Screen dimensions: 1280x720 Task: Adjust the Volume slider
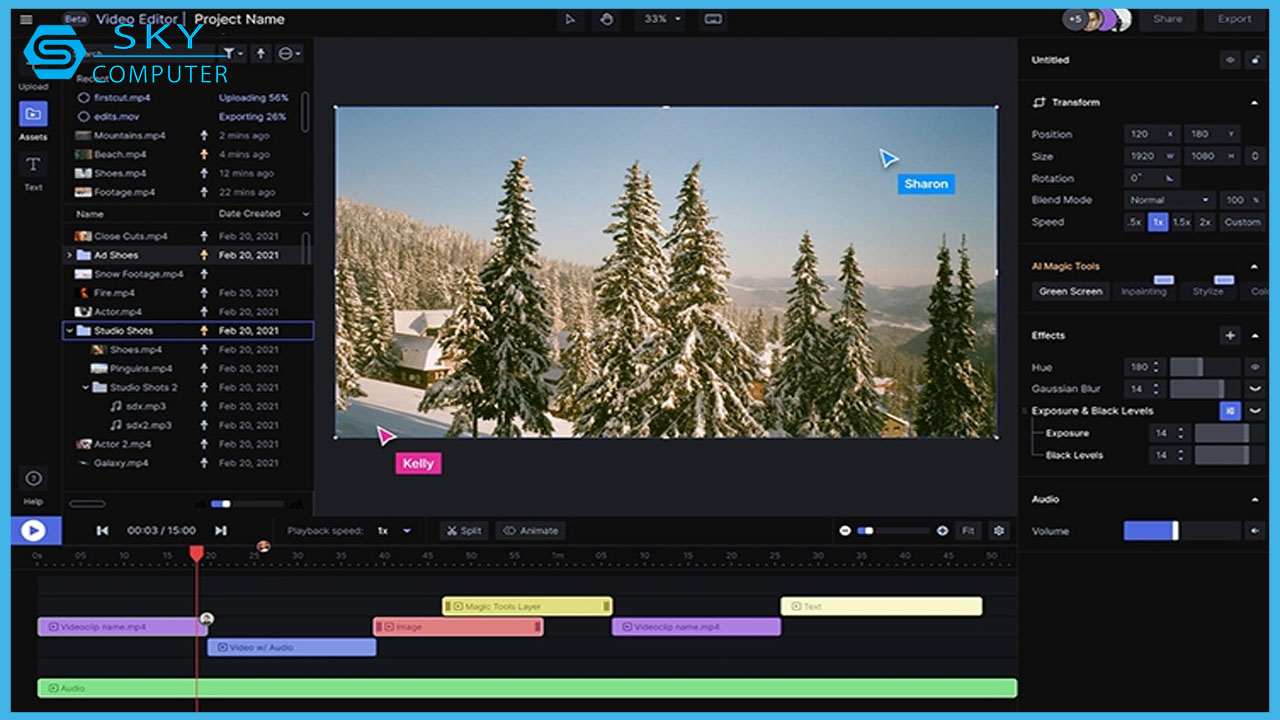pyautogui.click(x=1176, y=531)
